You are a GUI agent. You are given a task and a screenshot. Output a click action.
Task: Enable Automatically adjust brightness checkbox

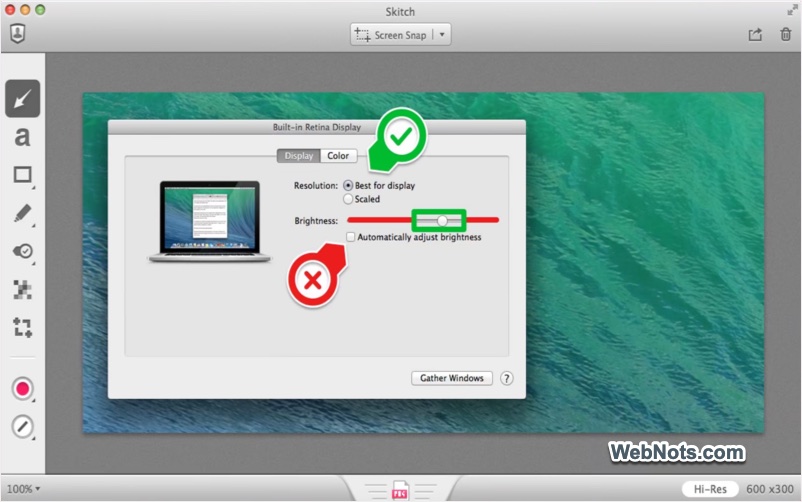click(x=350, y=237)
